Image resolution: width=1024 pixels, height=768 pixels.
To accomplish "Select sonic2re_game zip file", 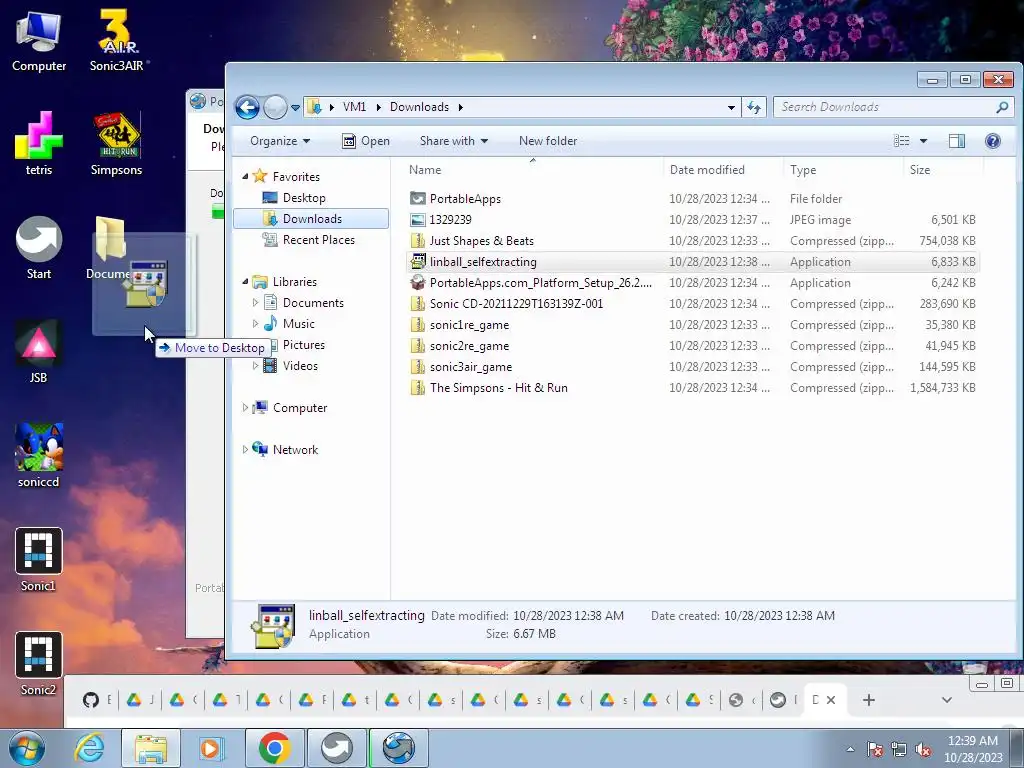I will [692, 346].
